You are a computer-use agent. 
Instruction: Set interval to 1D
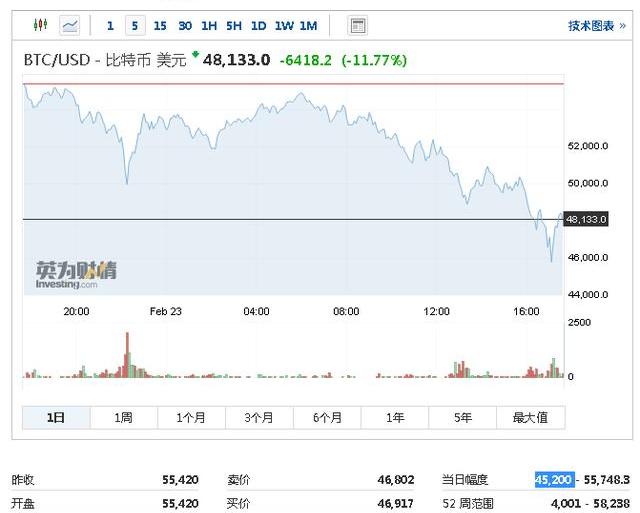[x=258, y=26]
